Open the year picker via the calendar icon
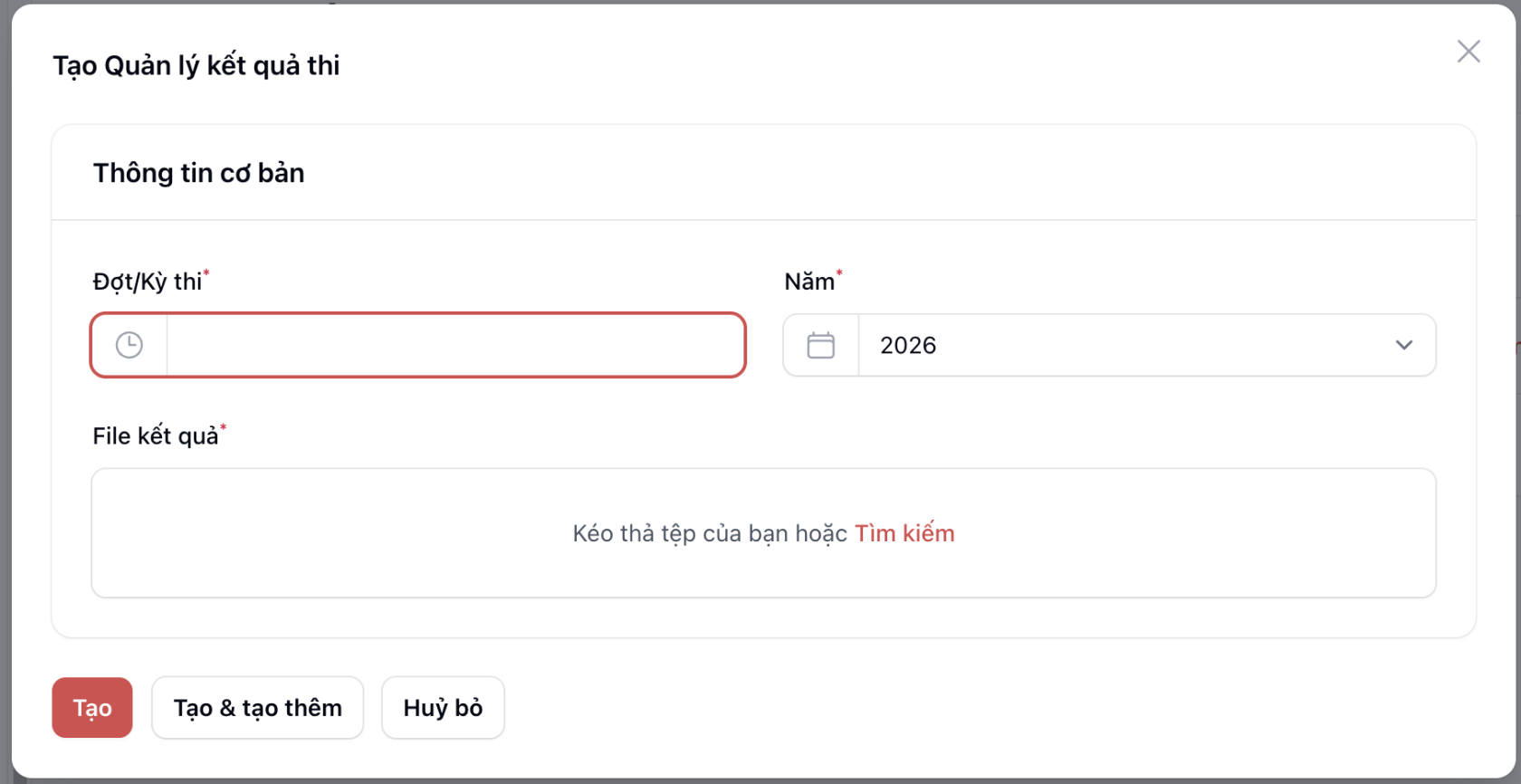 820,345
